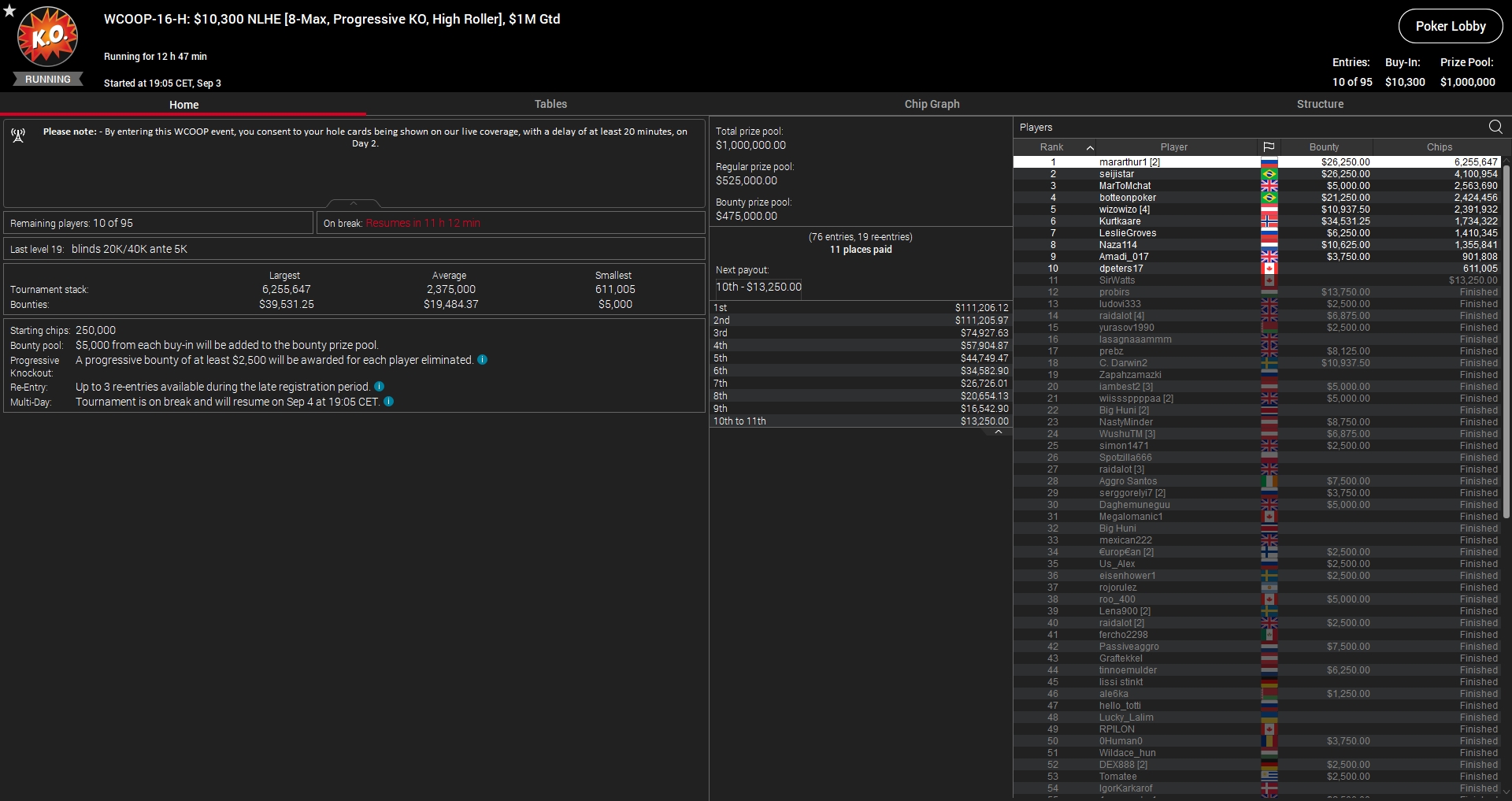1512x801 pixels.
Task: Click the live coverage broadcast icon
Action: [x=18, y=135]
